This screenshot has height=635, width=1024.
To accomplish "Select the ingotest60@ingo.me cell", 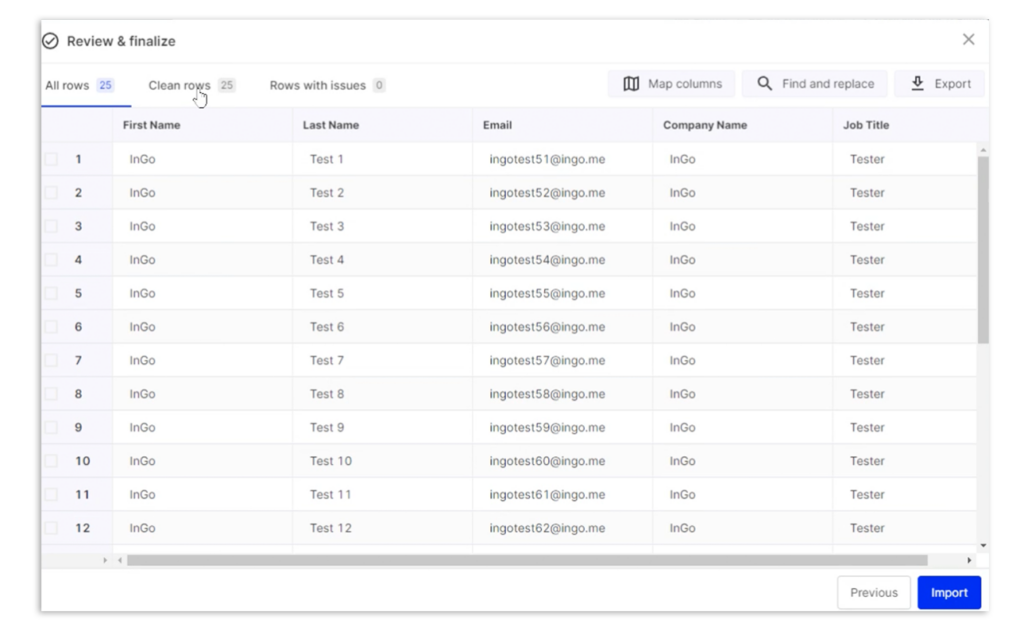I will (562, 461).
